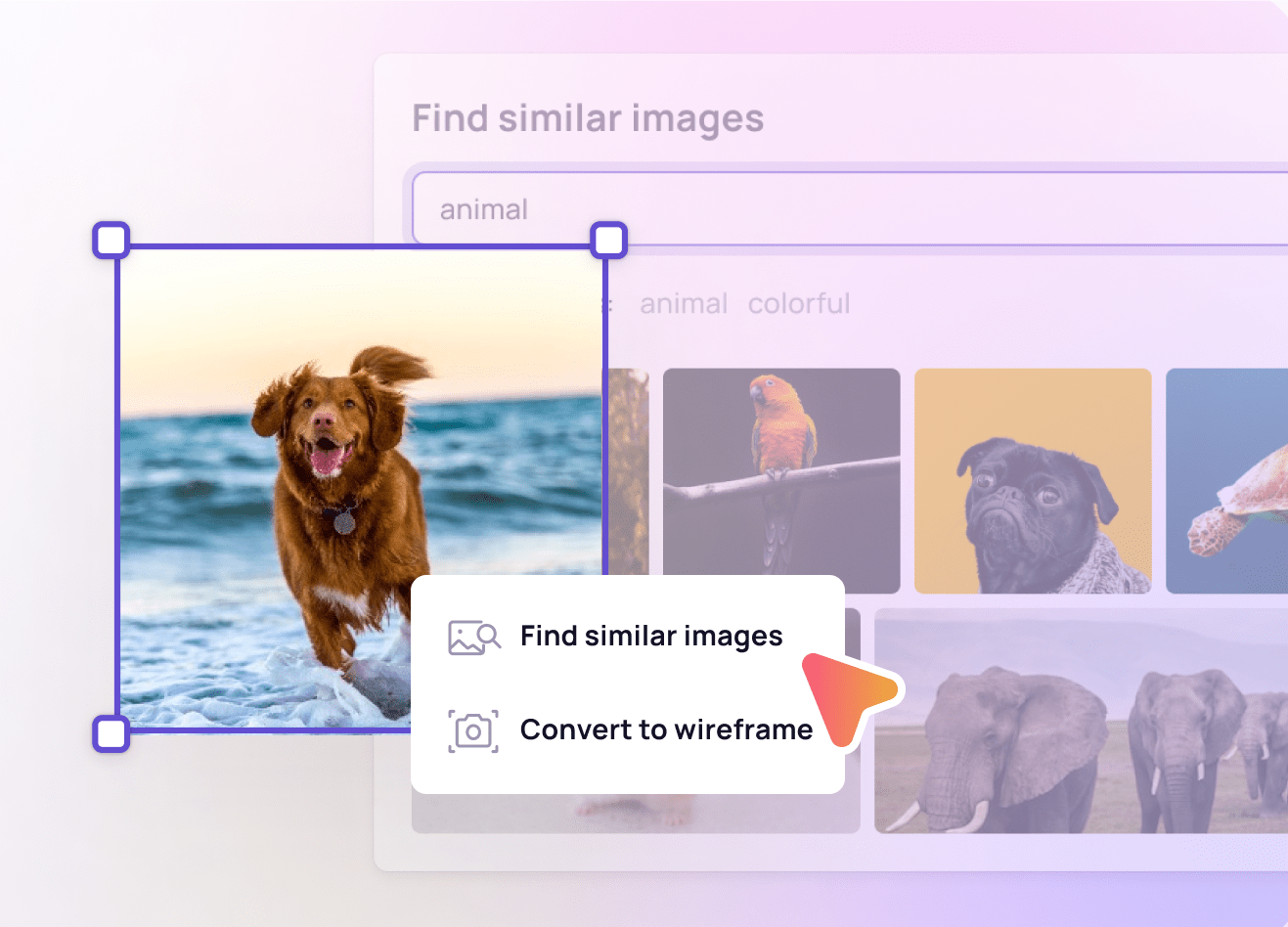Viewport: 1288px width, 927px height.
Task: Select the sea turtle thumbnail
Action: click(1234, 479)
